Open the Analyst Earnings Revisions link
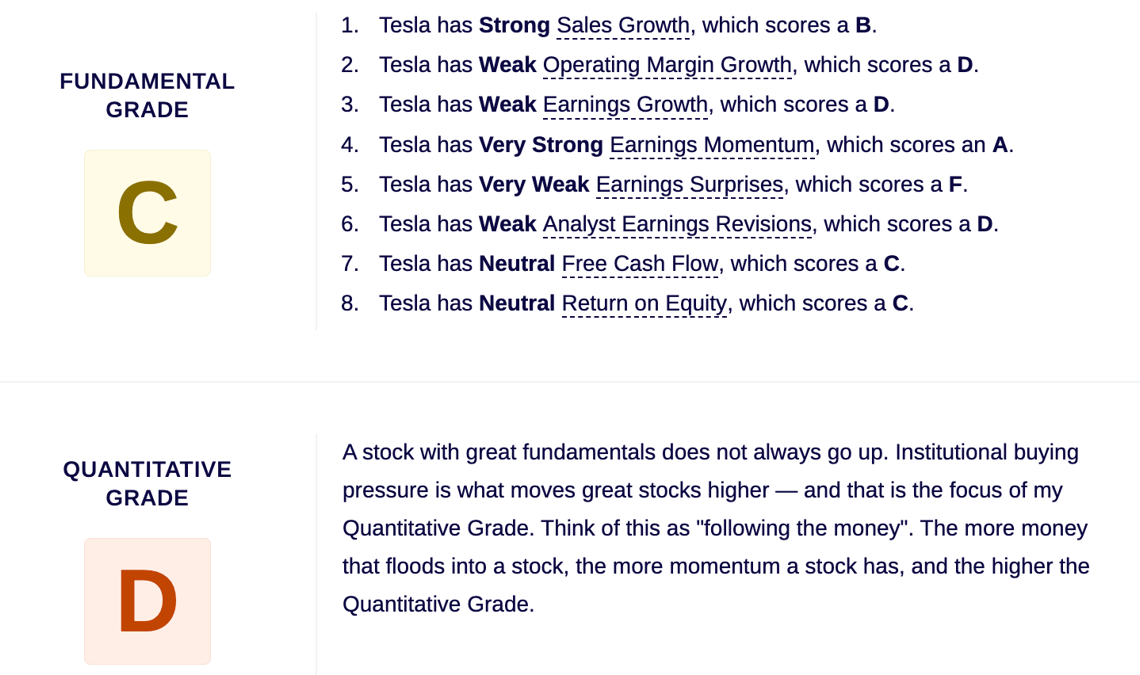This screenshot has height=675, width=1140. tap(678, 224)
